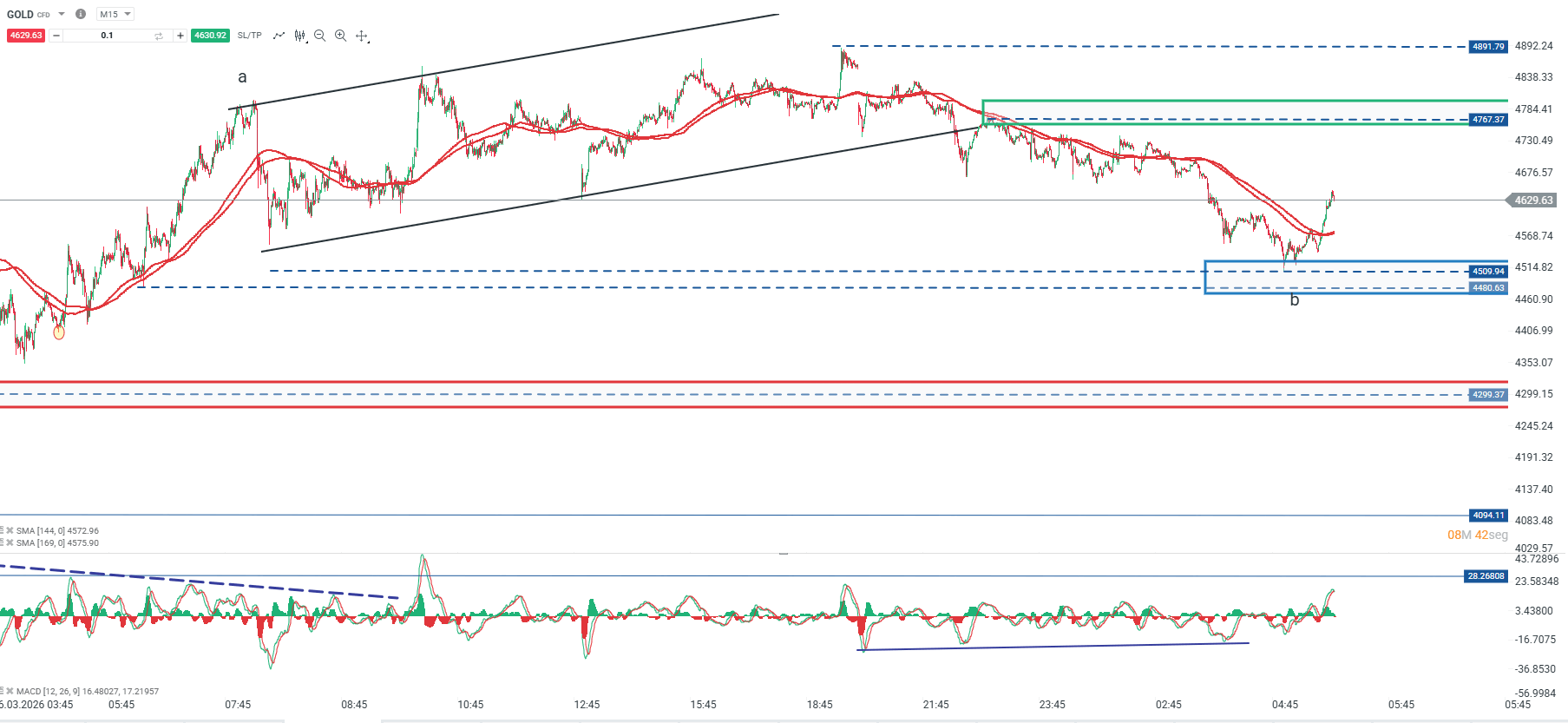Open the candlestick chart type icon
The width and height of the screenshot is (1568, 723).
point(299,36)
